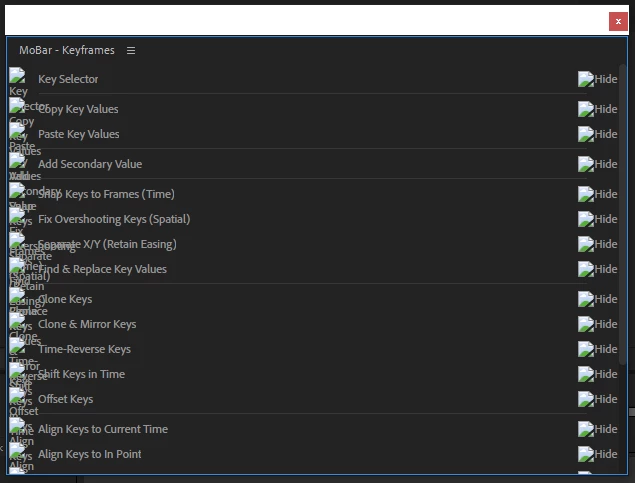Image resolution: width=635 pixels, height=483 pixels.
Task: Select the Key Selector label
Action: coord(68,79)
